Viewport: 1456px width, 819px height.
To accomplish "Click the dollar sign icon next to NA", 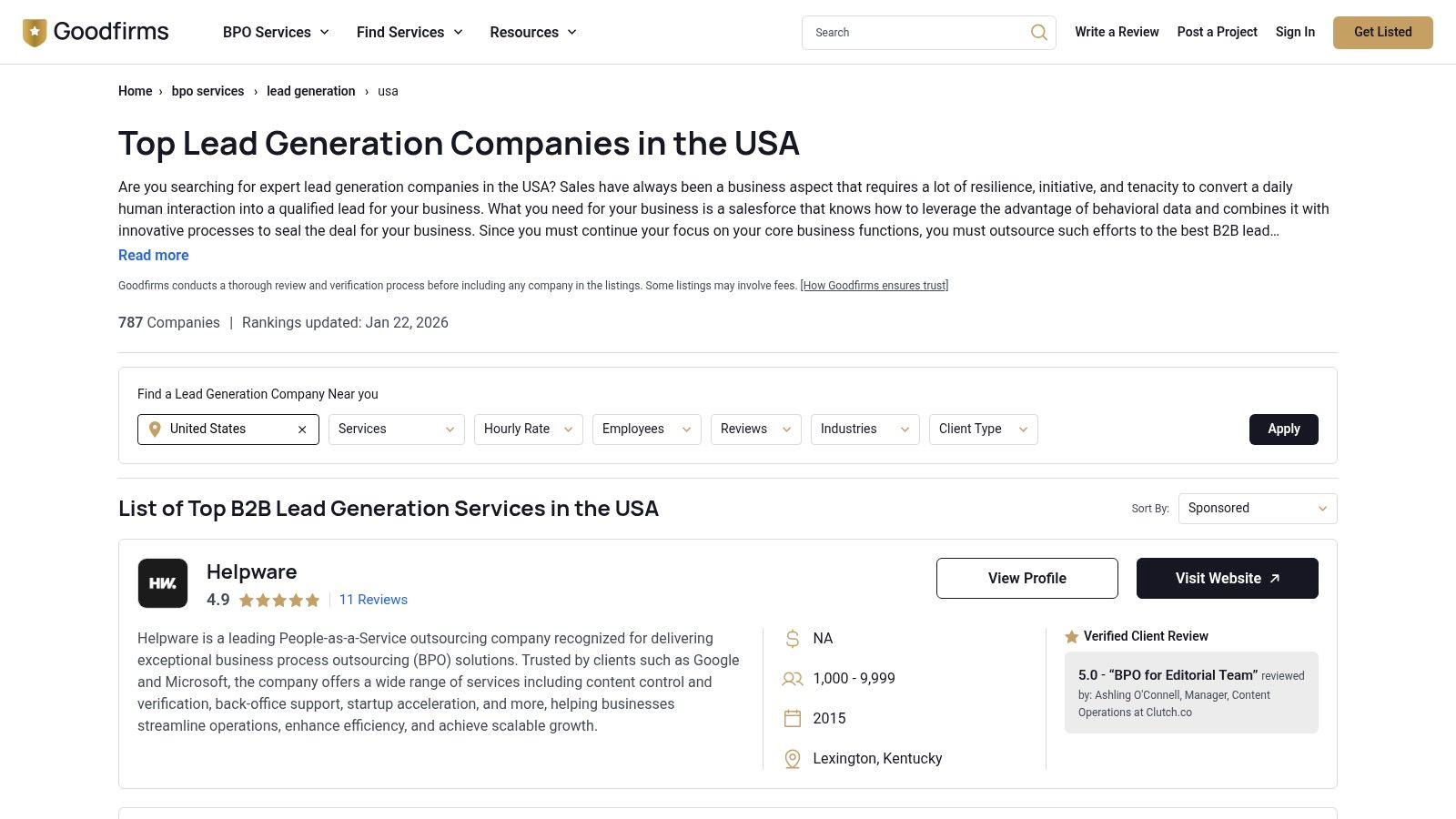I will (792, 638).
